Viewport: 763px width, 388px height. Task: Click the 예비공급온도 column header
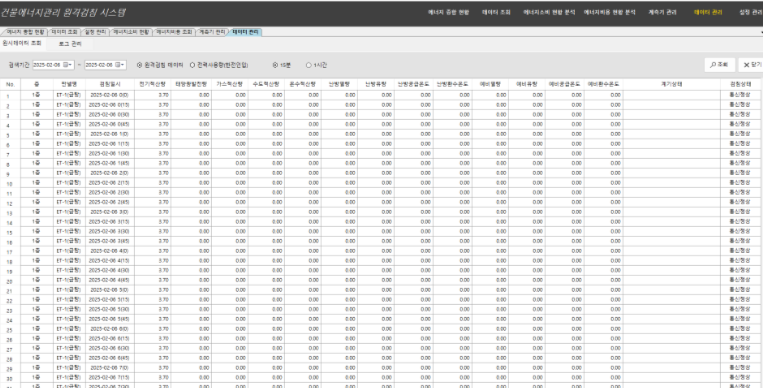tap(564, 84)
